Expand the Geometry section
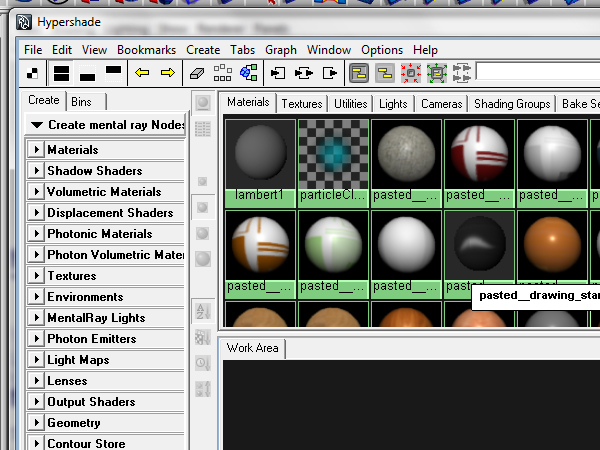Screen dimensions: 600x450 tap(37, 423)
